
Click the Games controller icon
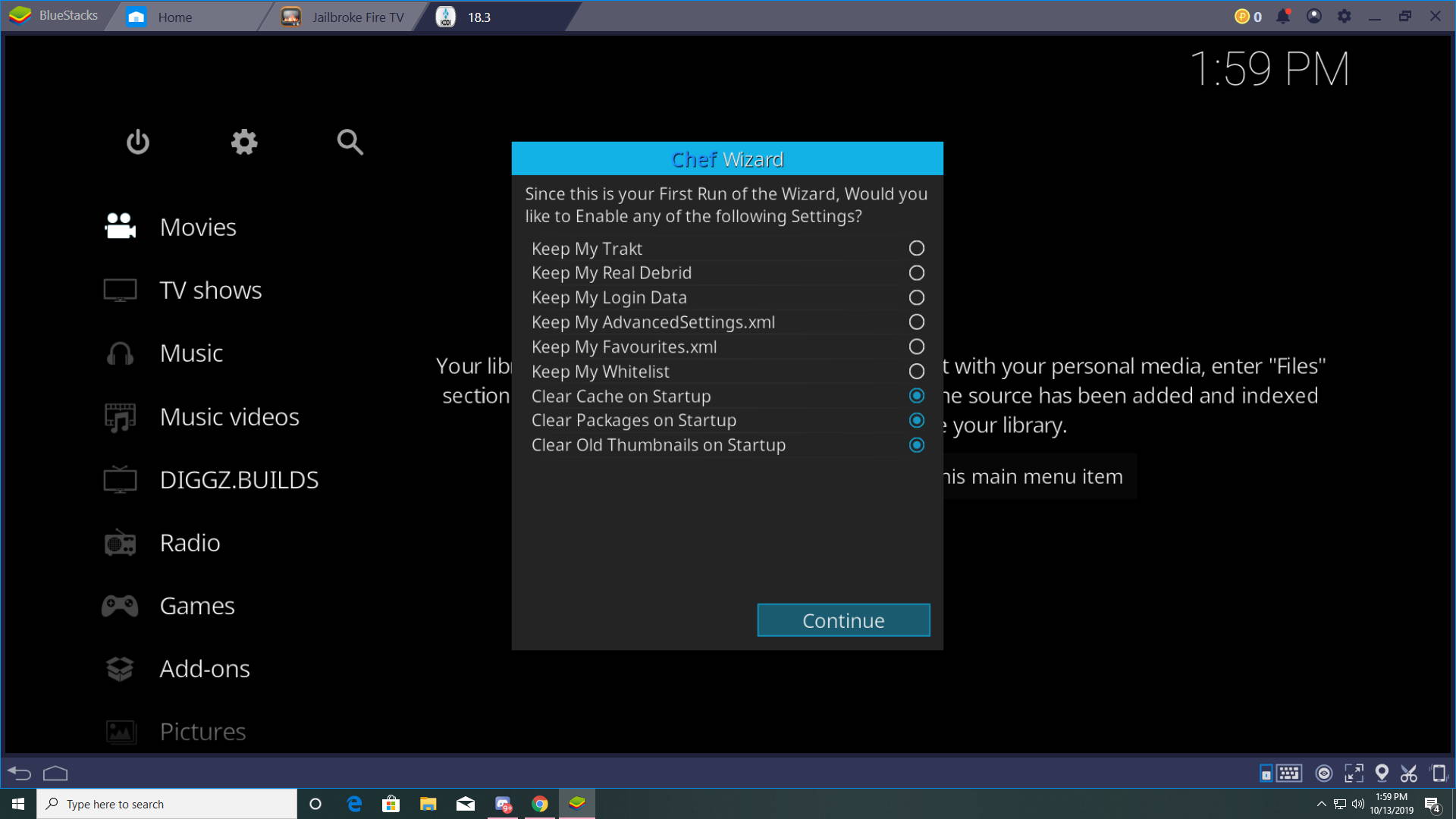click(120, 606)
